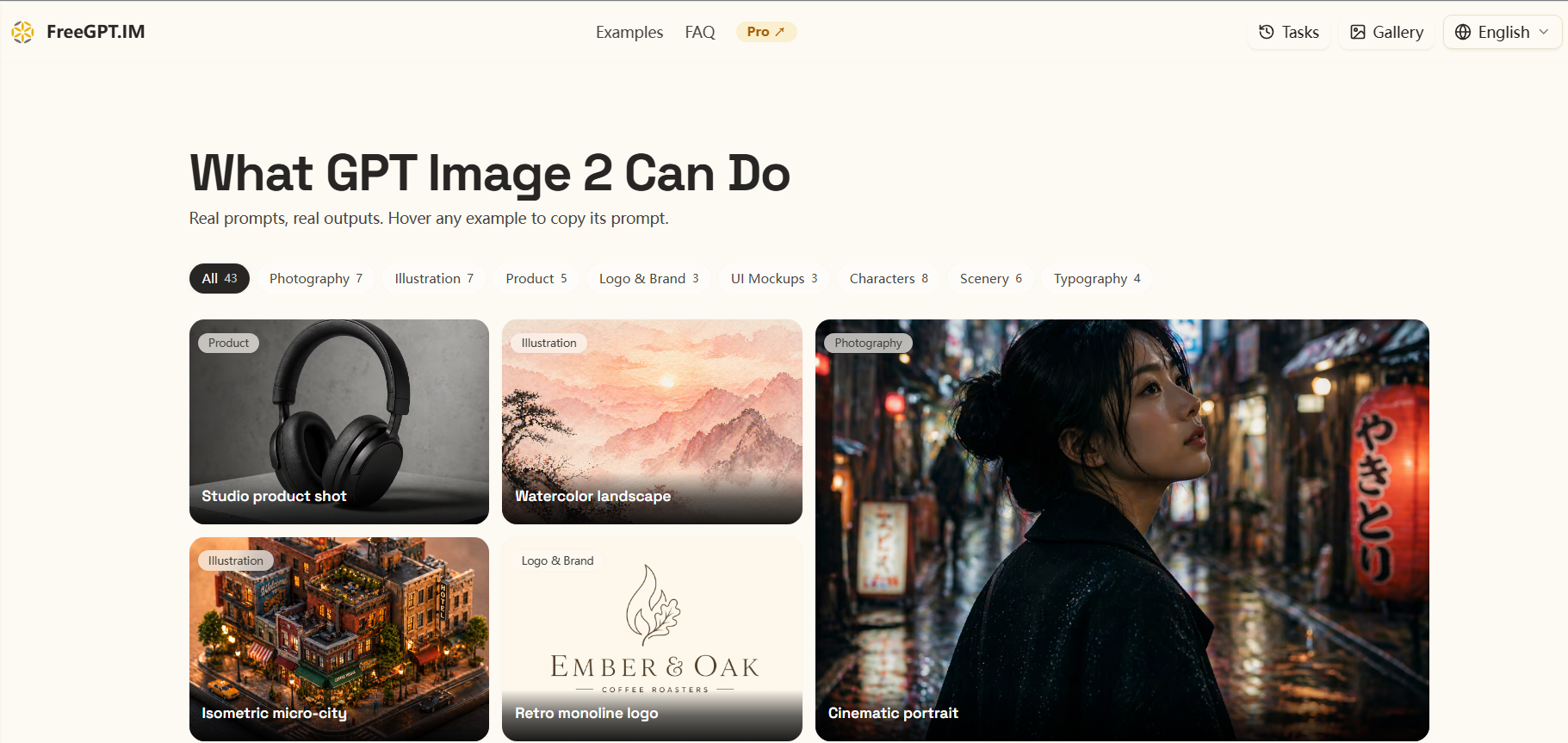Open the Studio product shot headphones card
Viewport: 1568px width, 743px height.
[x=339, y=422]
